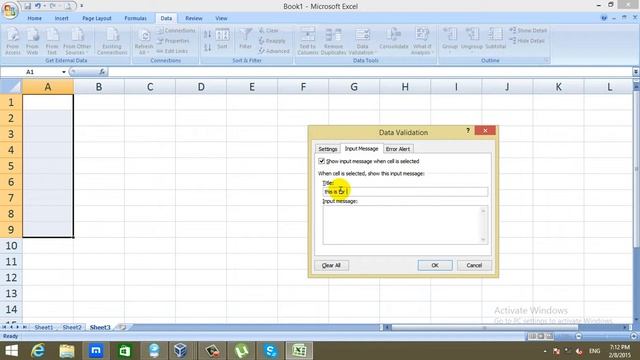Click the Office button logo
Screen dimensions: 640x360
10,10
